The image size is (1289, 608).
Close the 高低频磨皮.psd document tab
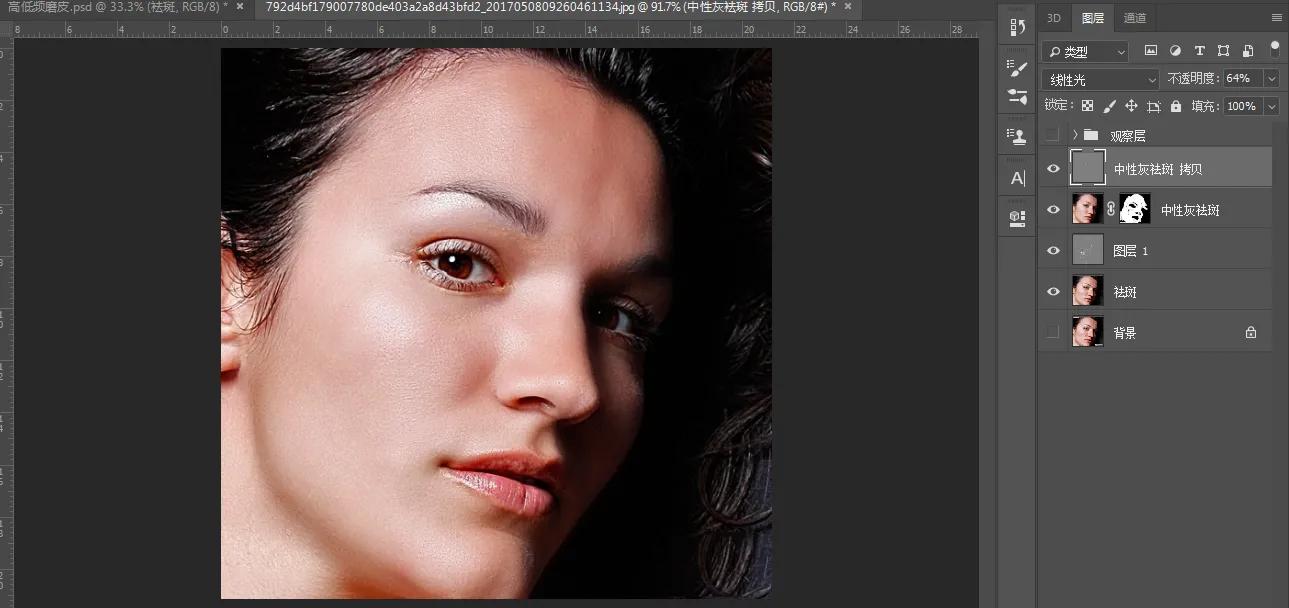pos(240,7)
